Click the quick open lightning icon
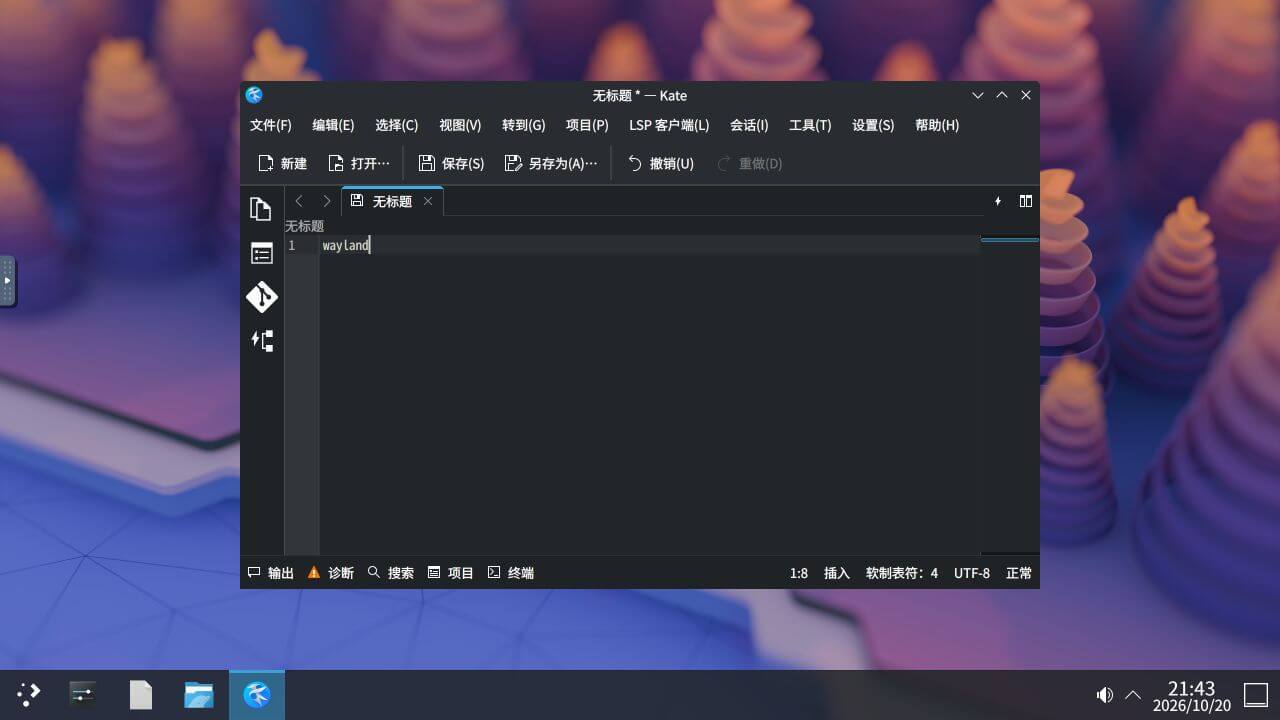The height and width of the screenshot is (720, 1280). point(997,201)
